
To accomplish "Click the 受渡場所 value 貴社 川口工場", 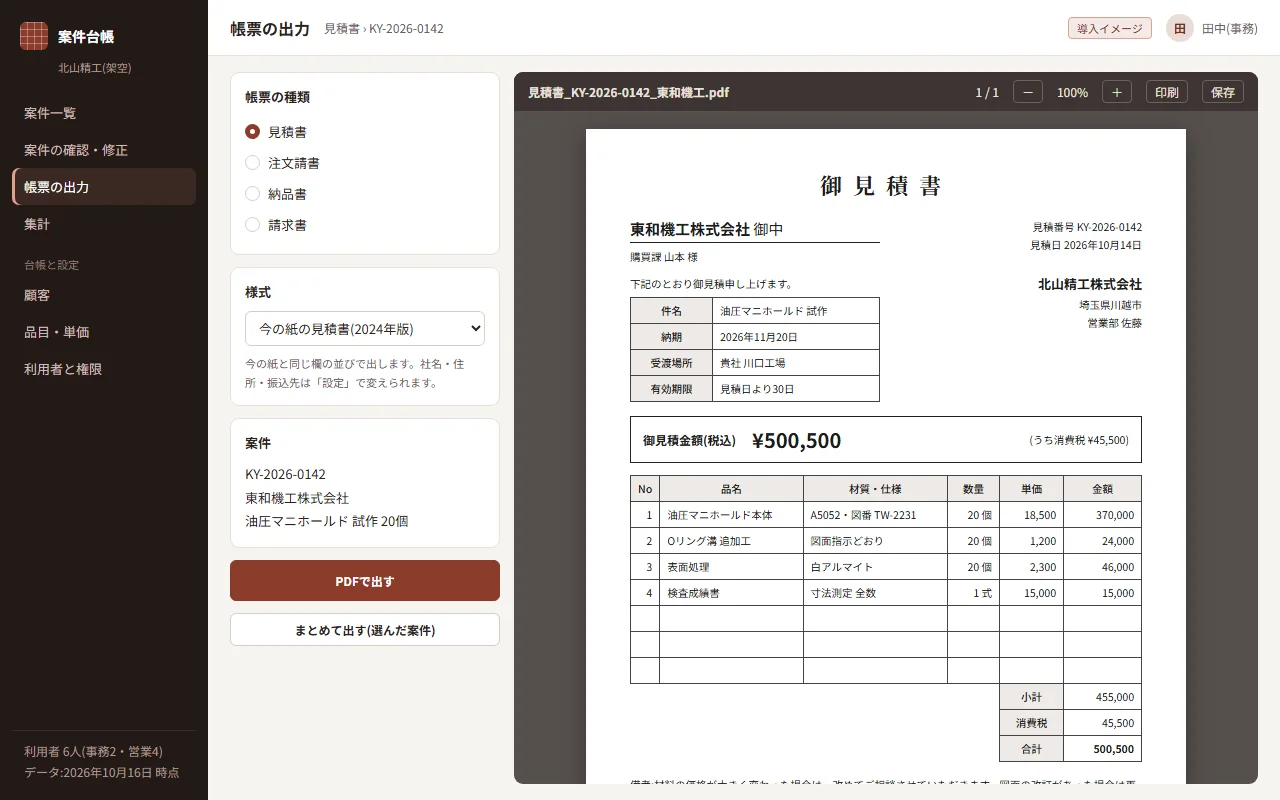I will click(x=796, y=363).
